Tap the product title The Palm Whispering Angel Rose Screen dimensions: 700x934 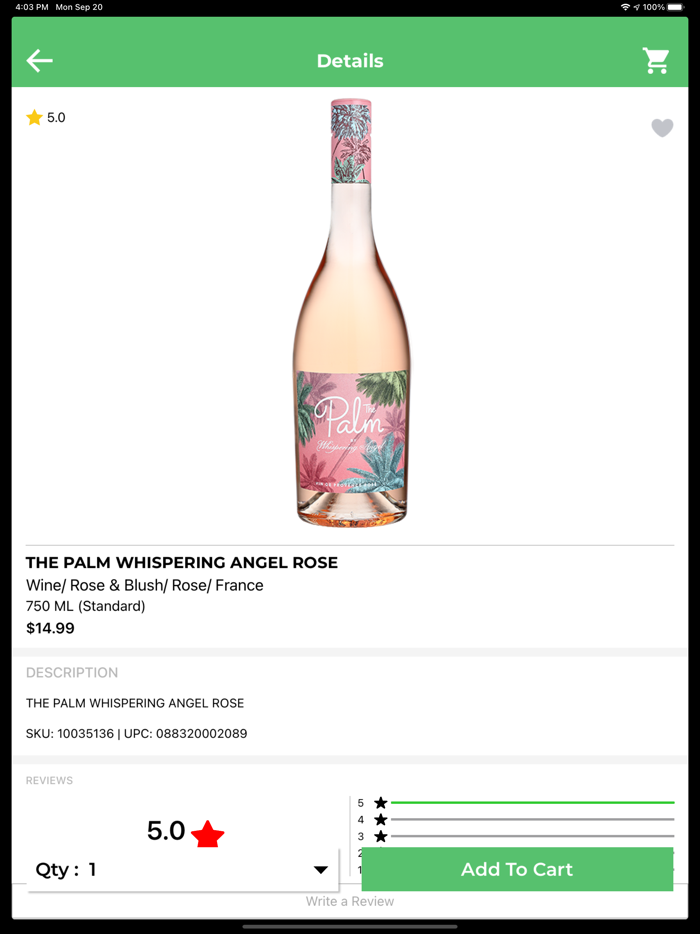click(182, 563)
